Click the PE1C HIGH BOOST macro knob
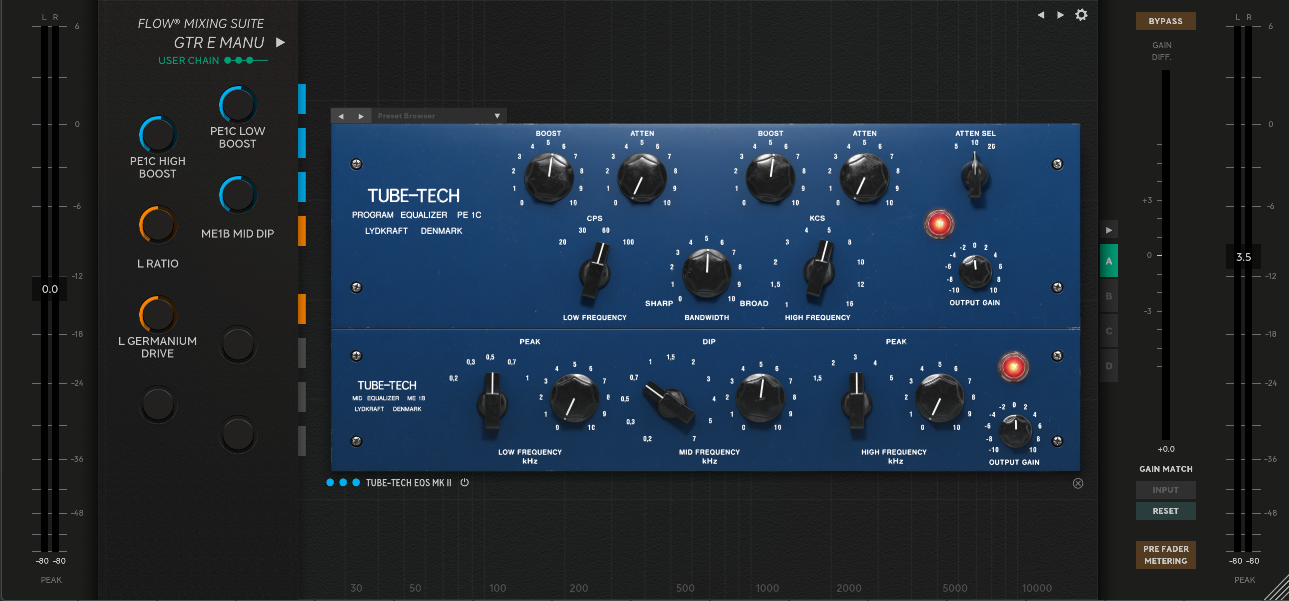1289x601 pixels. coord(158,135)
